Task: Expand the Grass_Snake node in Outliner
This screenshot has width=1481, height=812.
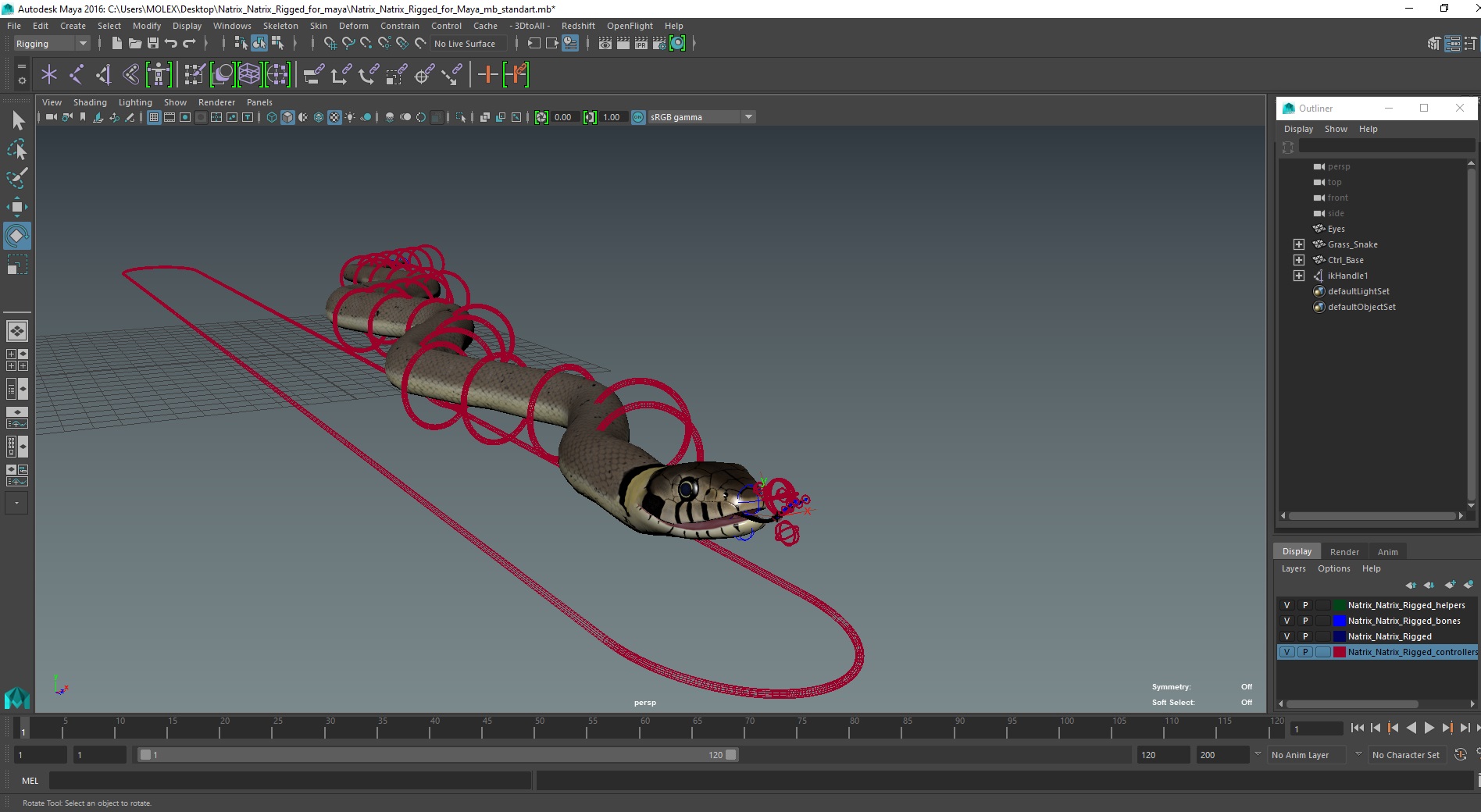Action: [x=1299, y=244]
